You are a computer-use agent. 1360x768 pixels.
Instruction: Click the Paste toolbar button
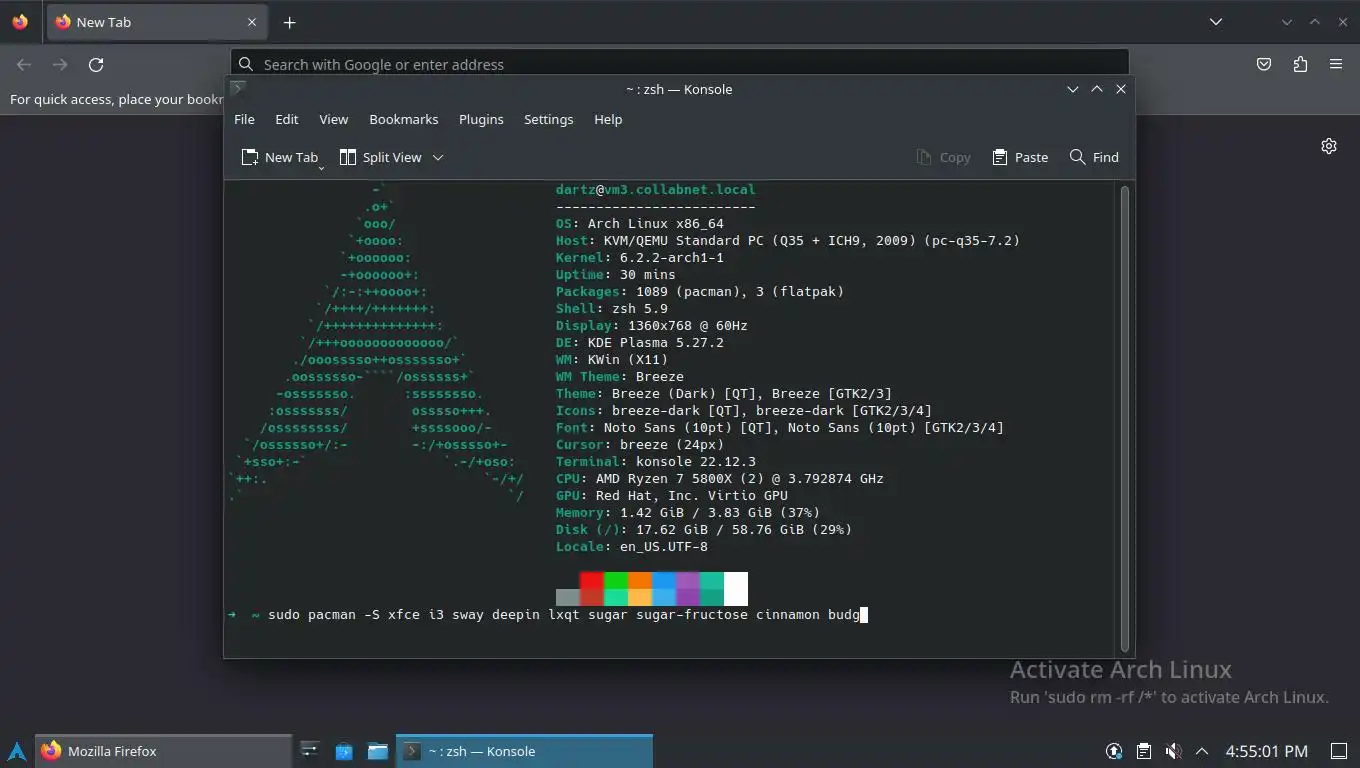click(x=1020, y=157)
